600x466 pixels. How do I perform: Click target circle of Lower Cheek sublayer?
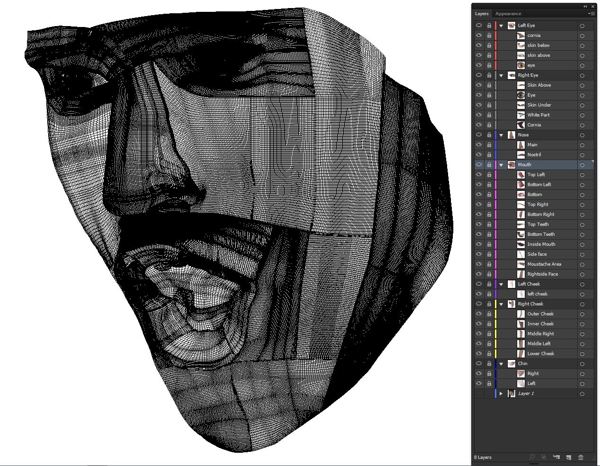coord(582,354)
